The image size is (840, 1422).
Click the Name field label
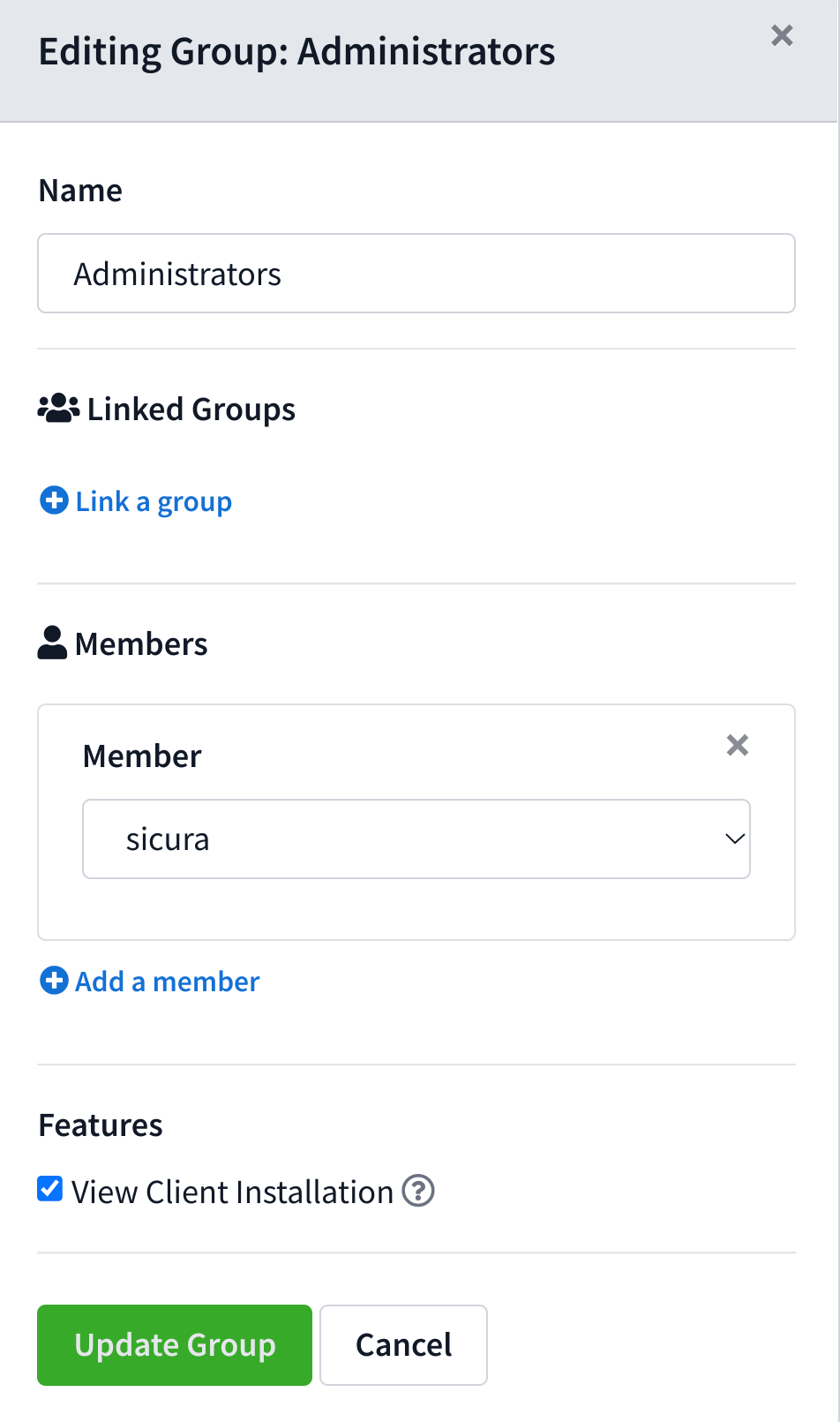(x=80, y=191)
